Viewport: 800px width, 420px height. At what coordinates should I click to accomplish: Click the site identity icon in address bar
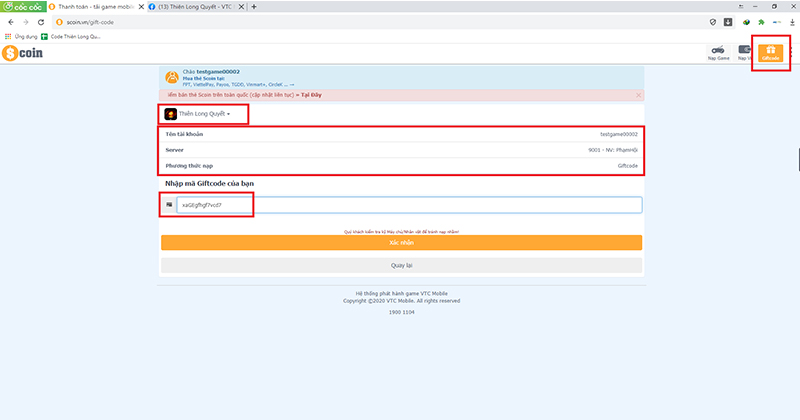pos(59,22)
